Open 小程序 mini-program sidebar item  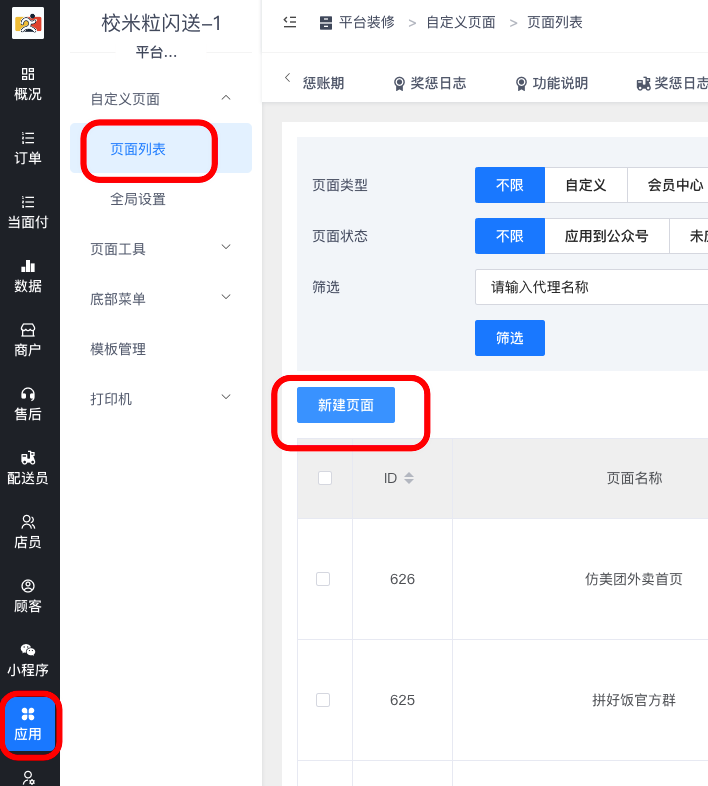pyautogui.click(x=28, y=660)
